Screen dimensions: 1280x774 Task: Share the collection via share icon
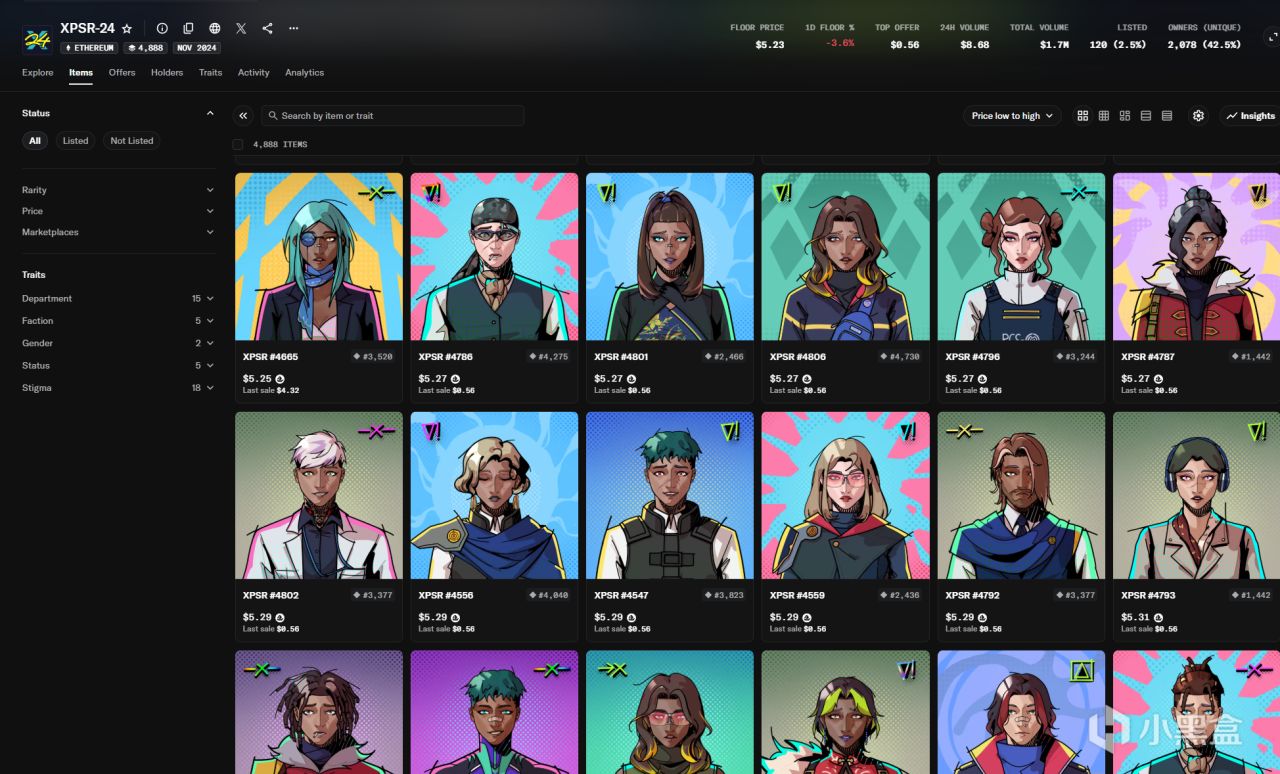(267, 29)
